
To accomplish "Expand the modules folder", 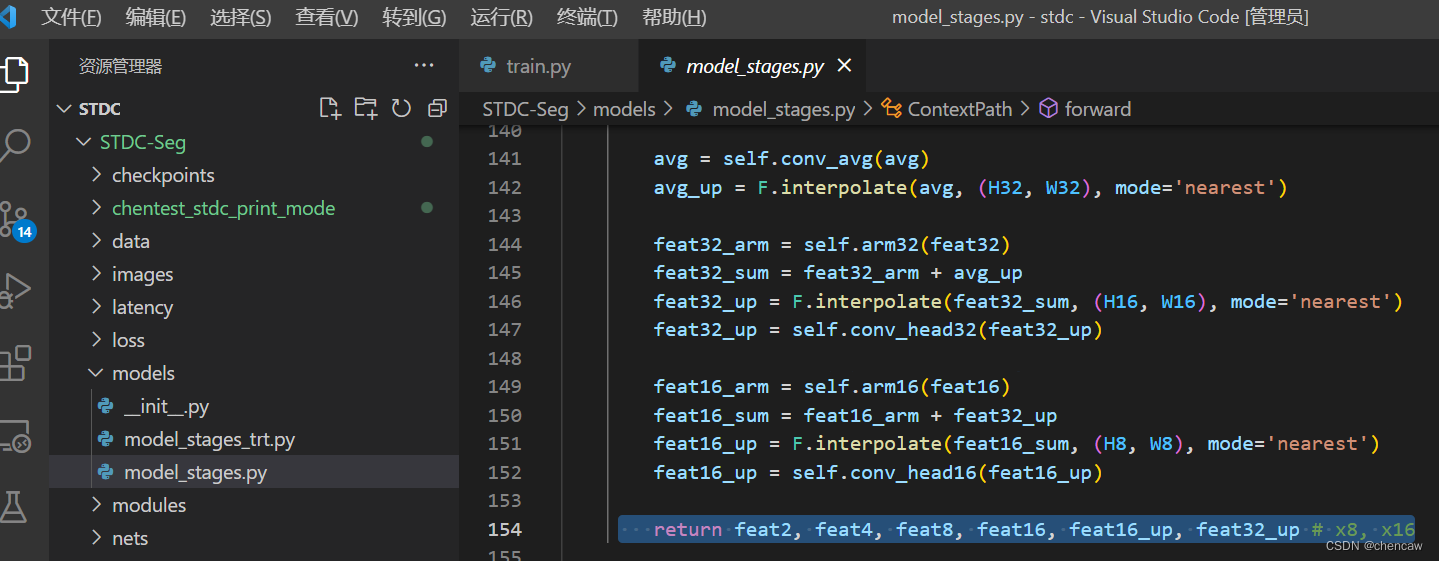I will [96, 505].
